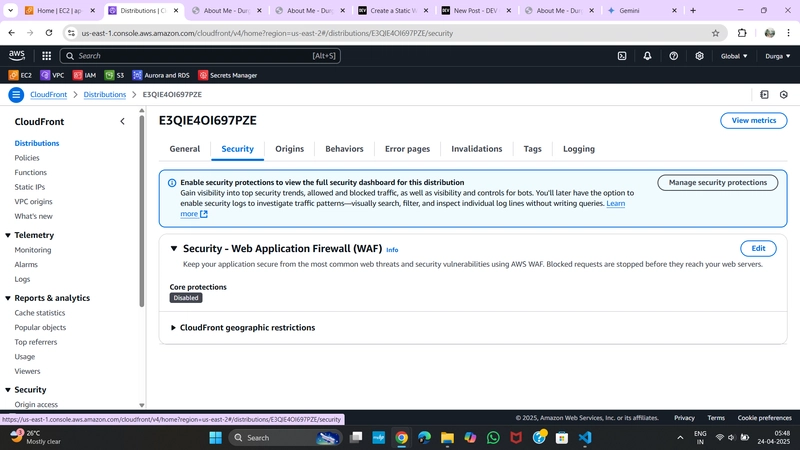Show hidden system tray icons
This screenshot has width=800, height=450.
click(680, 437)
